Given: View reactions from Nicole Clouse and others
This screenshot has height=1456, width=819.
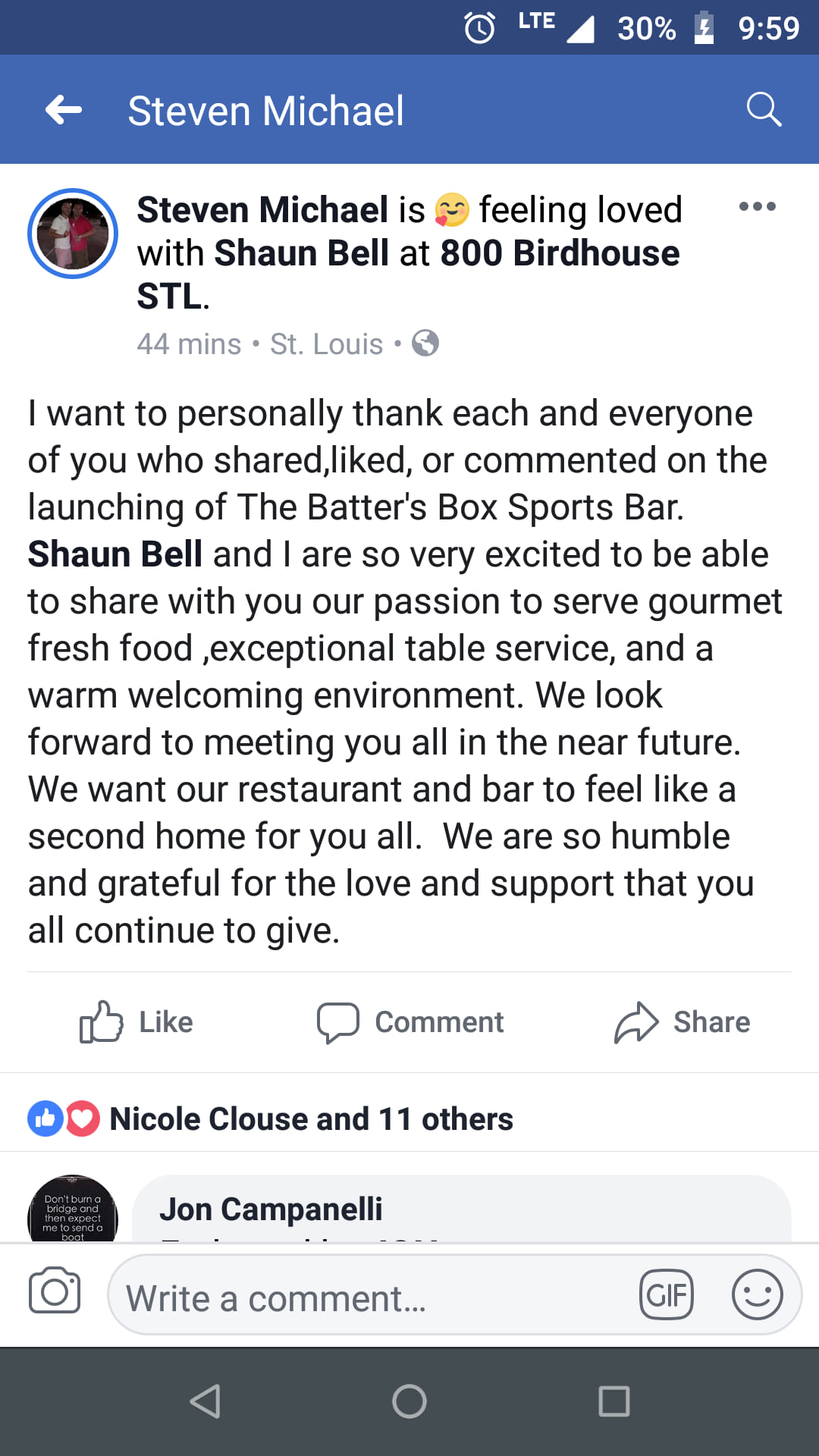Looking at the screenshot, I should tap(311, 1119).
